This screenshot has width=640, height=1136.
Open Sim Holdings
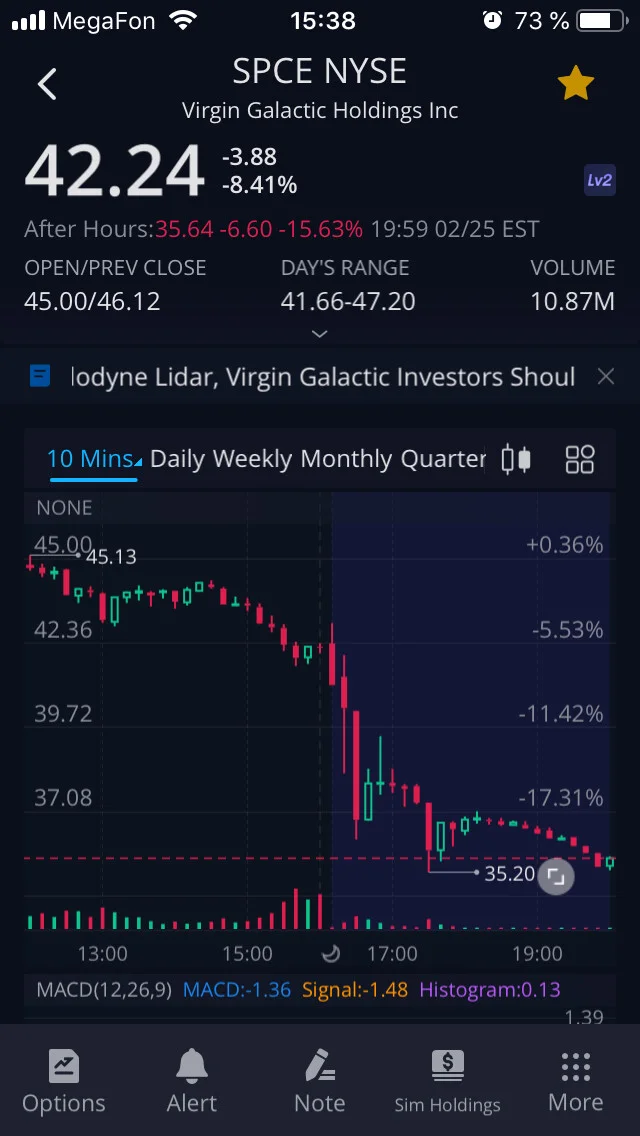point(447,1082)
